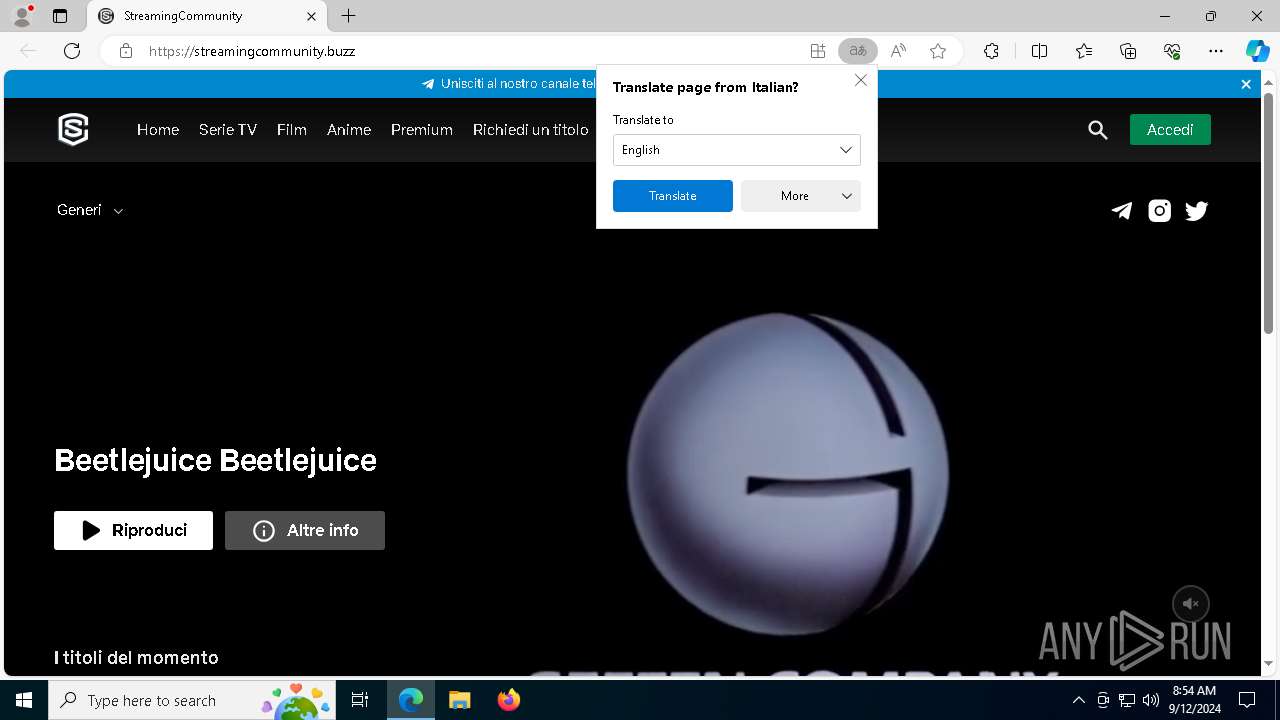Launch Firefox from taskbar
Viewport: 1280px width, 720px height.
(x=509, y=700)
